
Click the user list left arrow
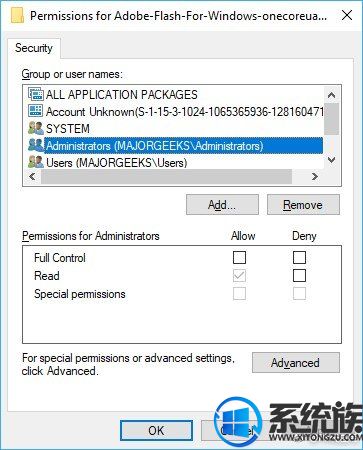(x=32, y=176)
